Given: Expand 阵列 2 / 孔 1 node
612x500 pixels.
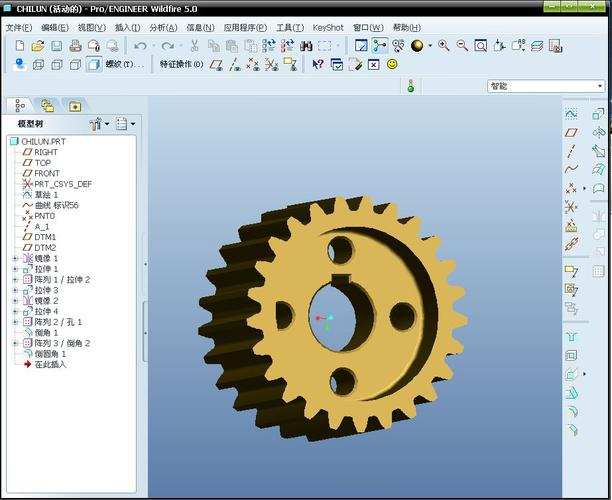Looking at the screenshot, I should [x=15, y=322].
